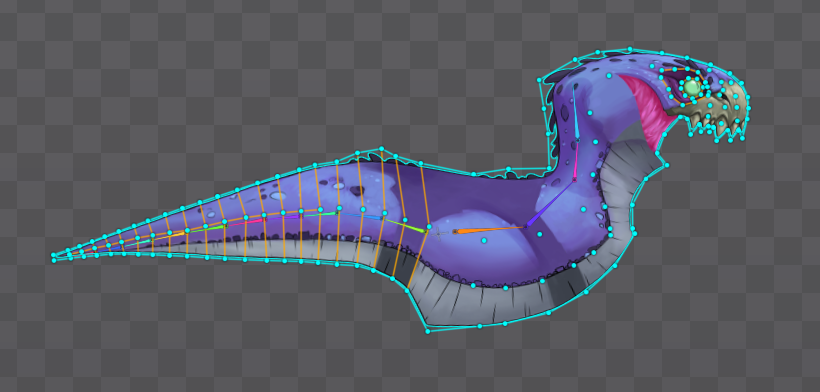Select the pointed outline vertex below the pink mouth

click(x=667, y=166)
